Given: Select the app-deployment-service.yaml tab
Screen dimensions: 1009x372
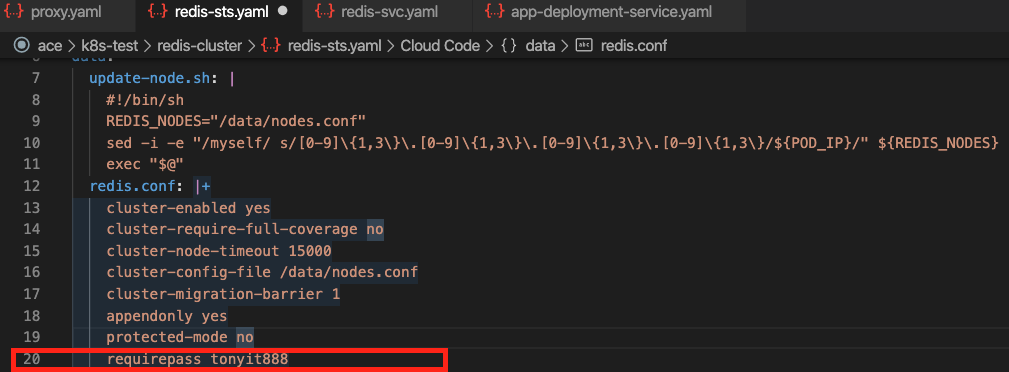Looking at the screenshot, I should (609, 12).
